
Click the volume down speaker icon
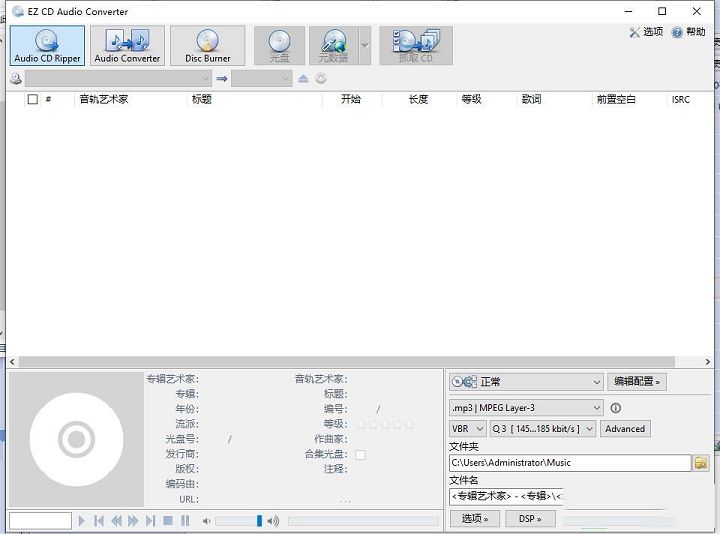coord(206,521)
